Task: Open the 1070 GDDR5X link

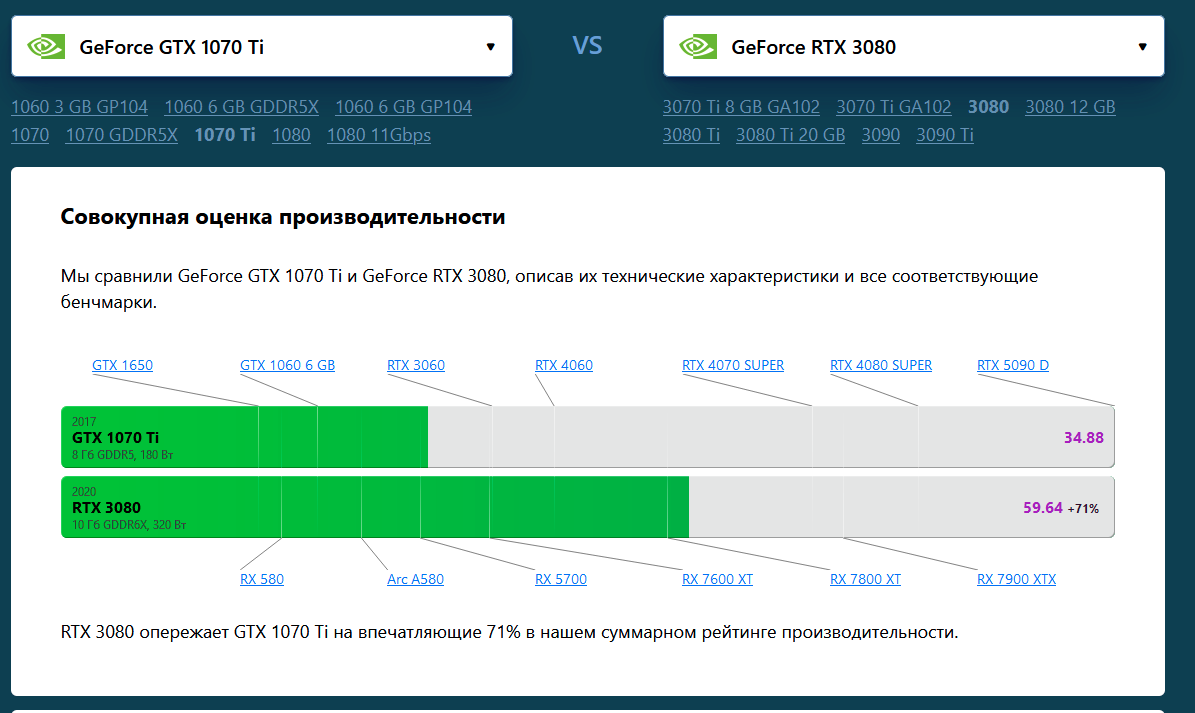Action: [121, 135]
